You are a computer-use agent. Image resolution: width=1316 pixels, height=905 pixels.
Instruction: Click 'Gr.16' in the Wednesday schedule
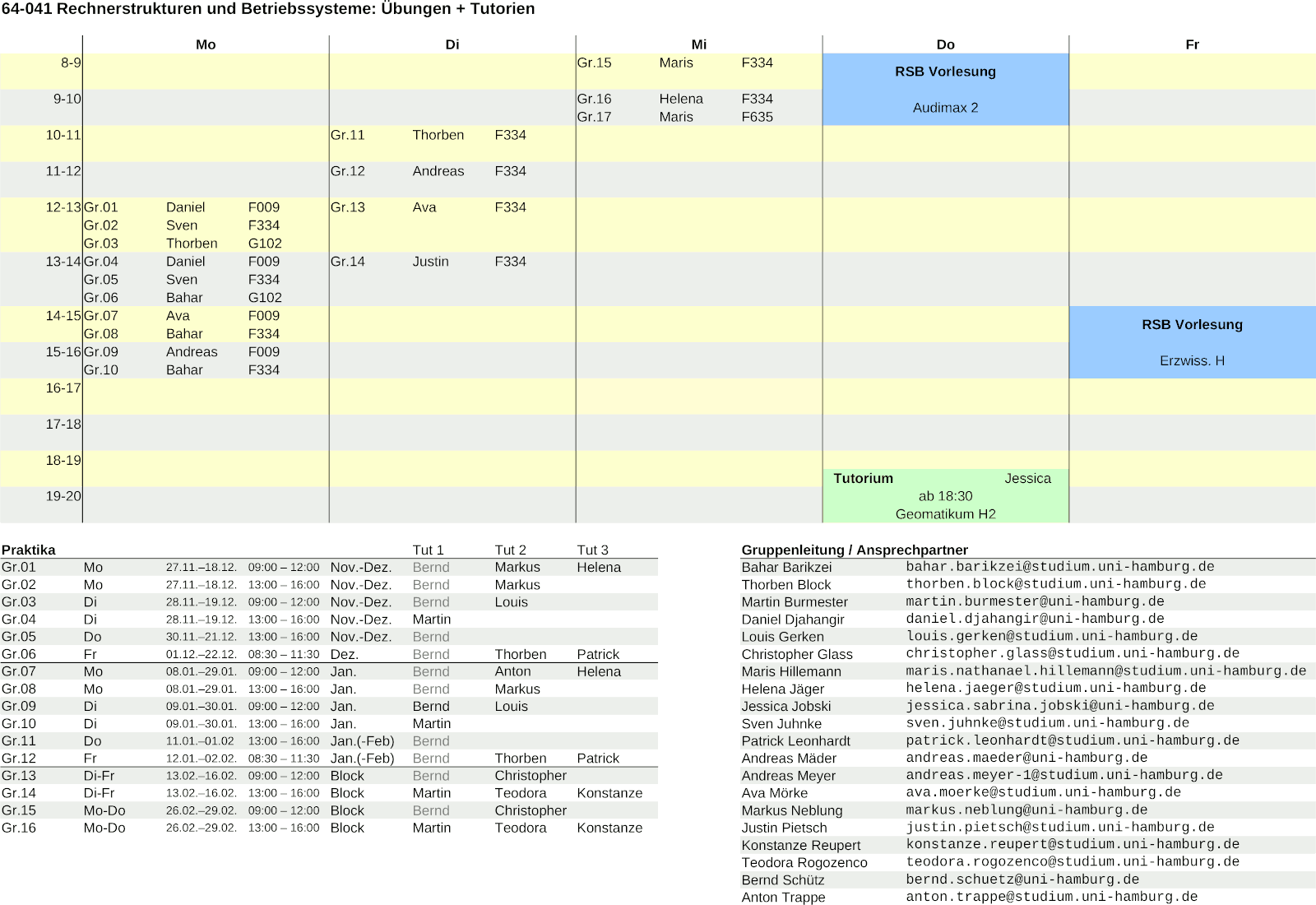595,99
